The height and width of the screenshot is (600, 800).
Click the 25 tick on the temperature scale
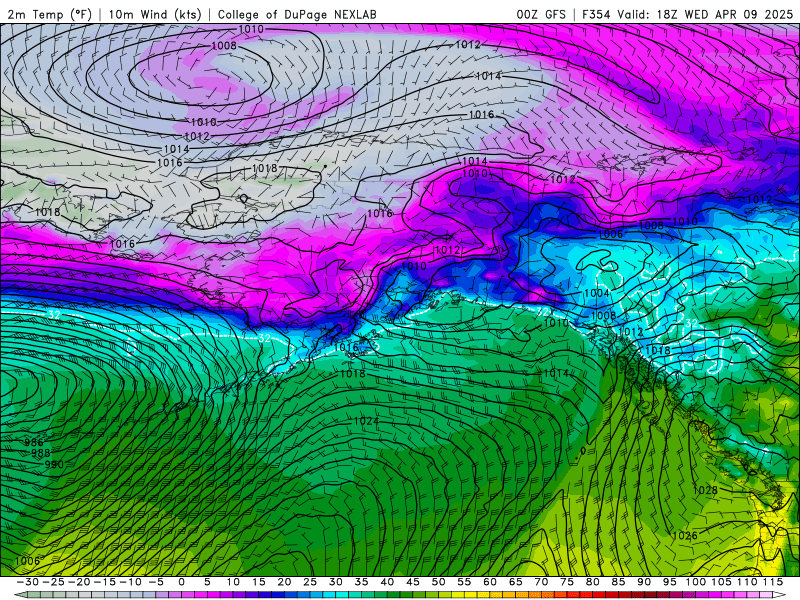tap(310, 582)
